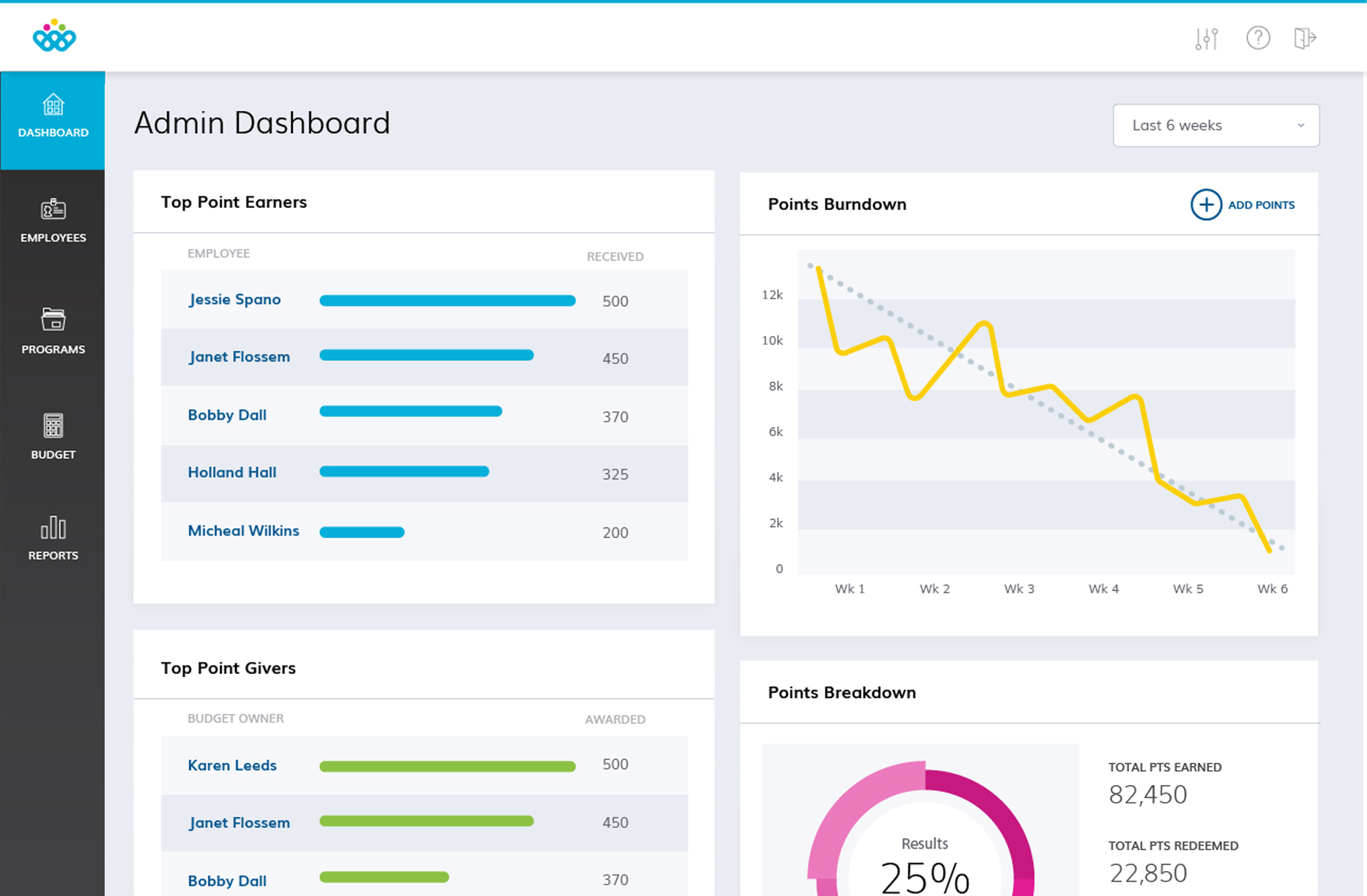
Task: Collapse the Last 6 weeks selector
Action: click(1301, 125)
